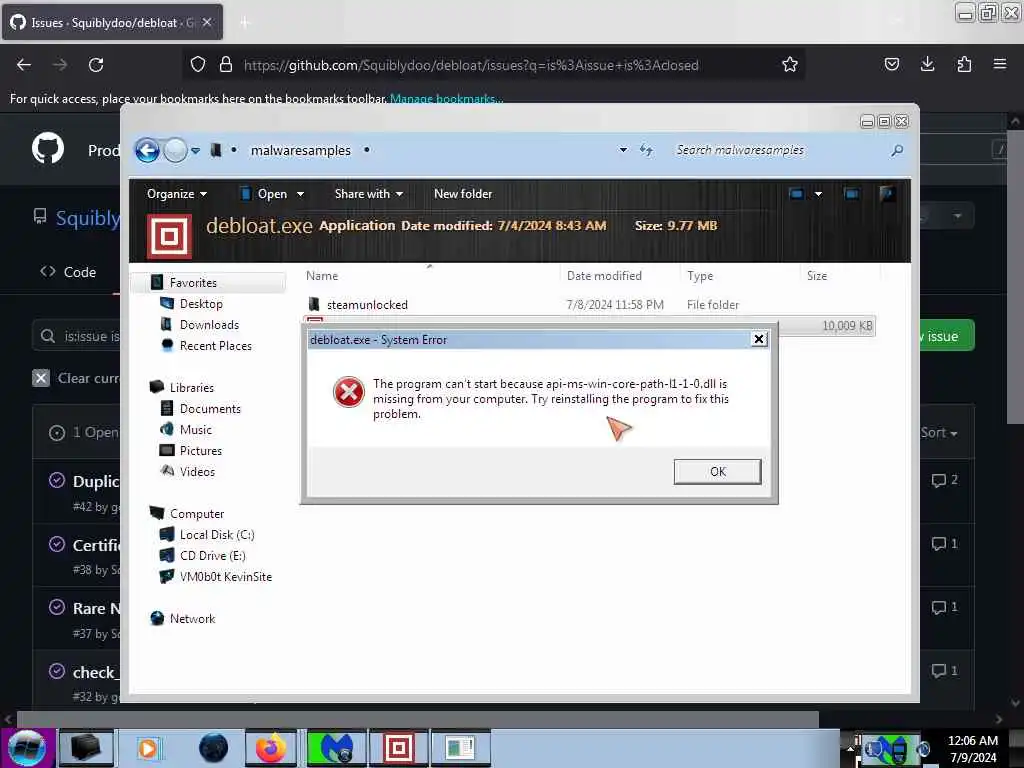Go back in Explorer with blue arrow
Screen dimensions: 1024x768
[x=148, y=150]
